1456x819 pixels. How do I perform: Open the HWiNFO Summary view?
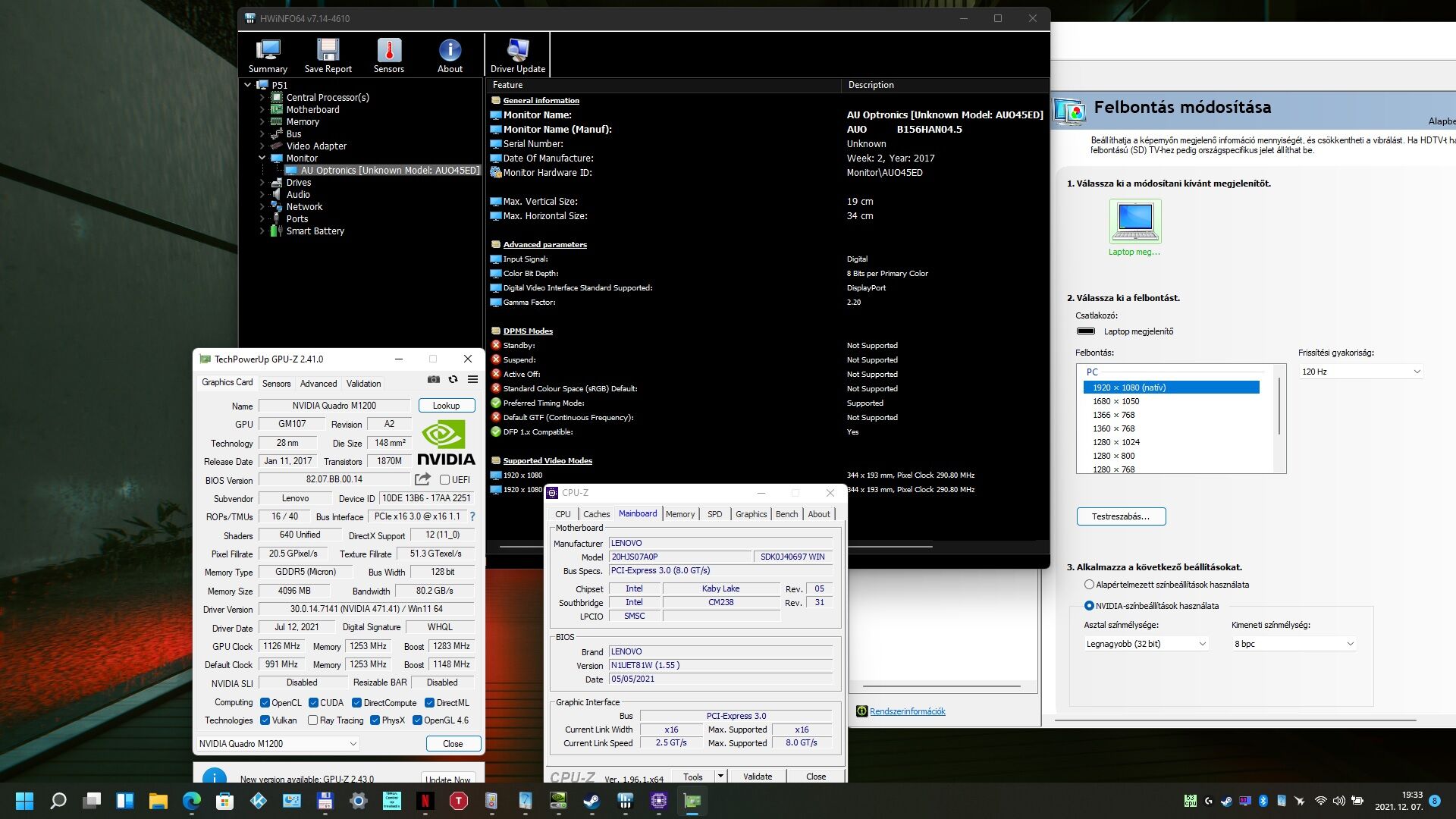point(268,56)
